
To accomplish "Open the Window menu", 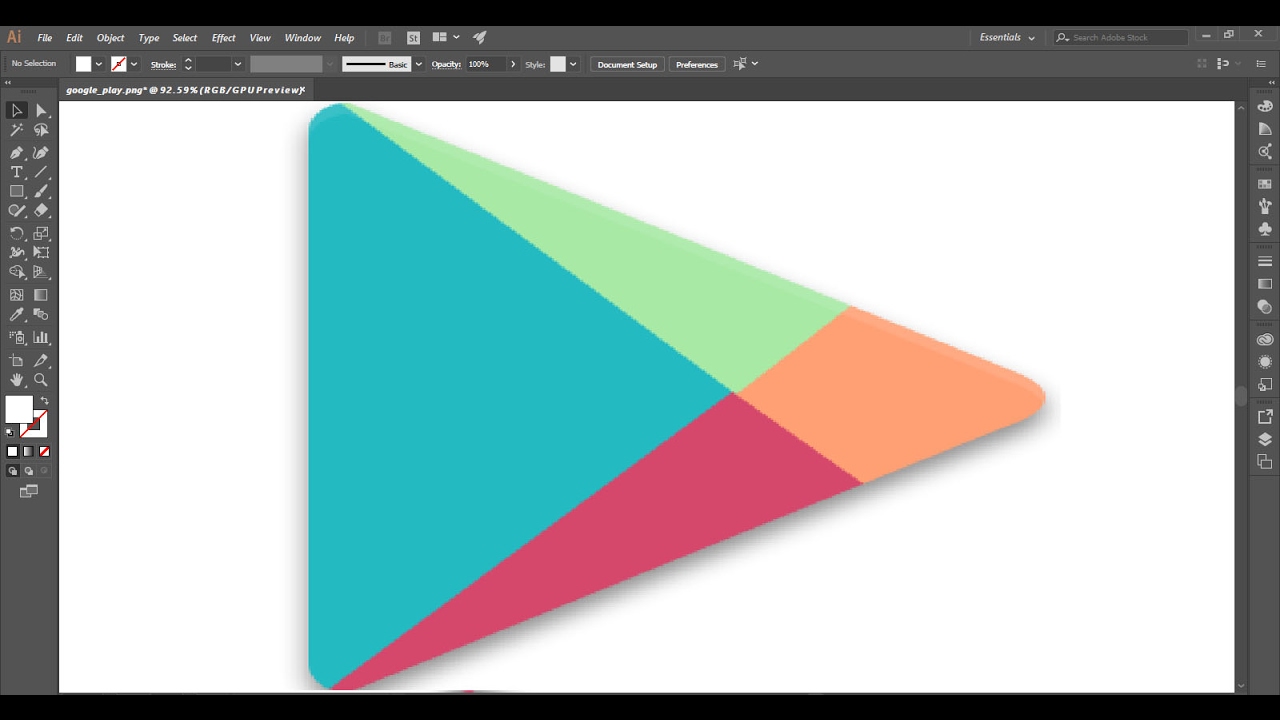I will click(302, 38).
